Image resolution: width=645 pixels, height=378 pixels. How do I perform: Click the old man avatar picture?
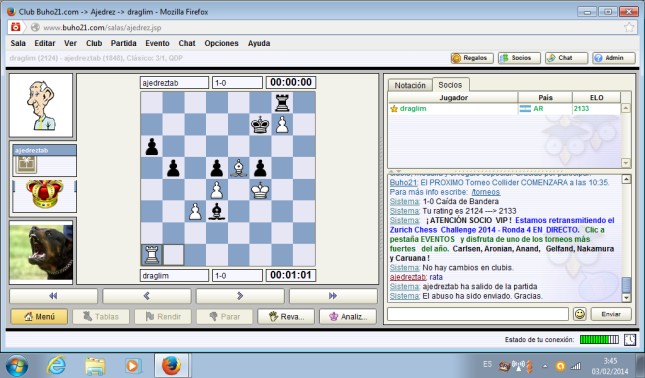coord(41,106)
